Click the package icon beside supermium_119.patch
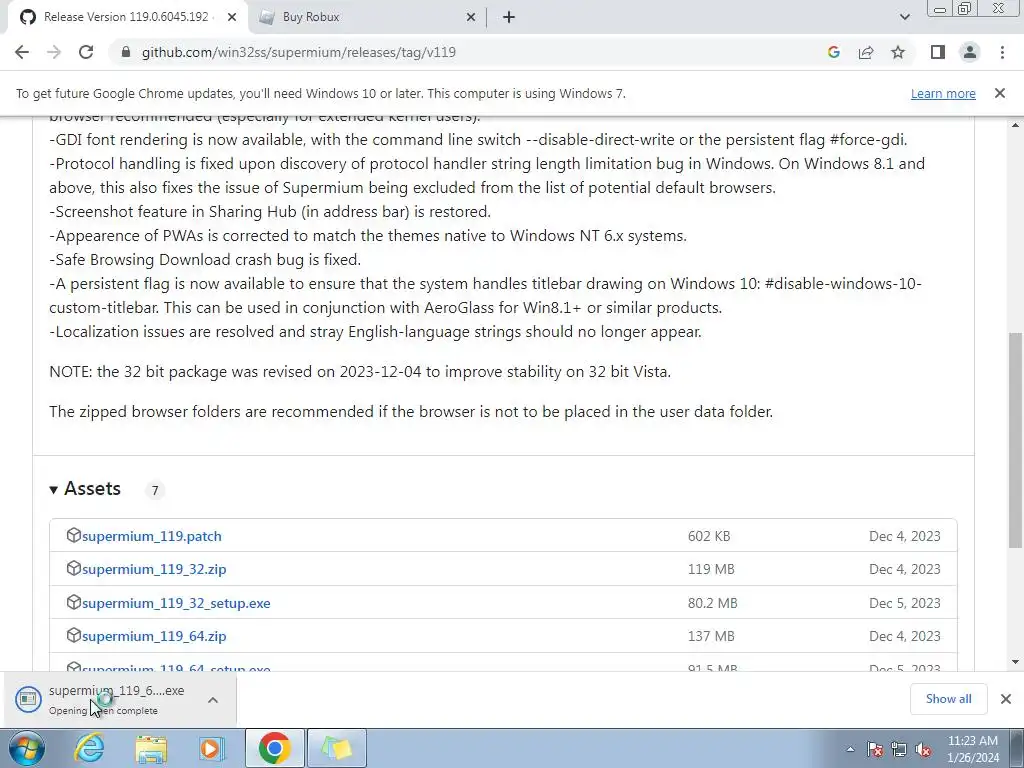The width and height of the screenshot is (1024, 768). coord(73,536)
